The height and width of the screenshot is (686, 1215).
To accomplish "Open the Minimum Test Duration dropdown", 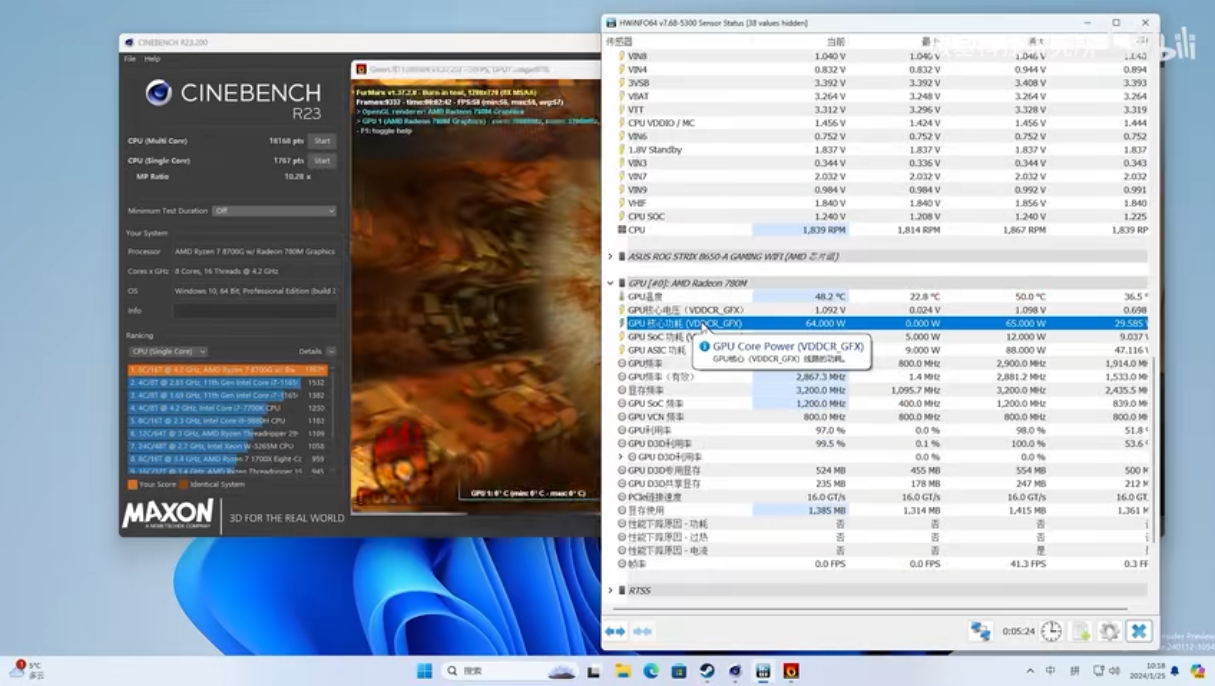I will click(274, 211).
